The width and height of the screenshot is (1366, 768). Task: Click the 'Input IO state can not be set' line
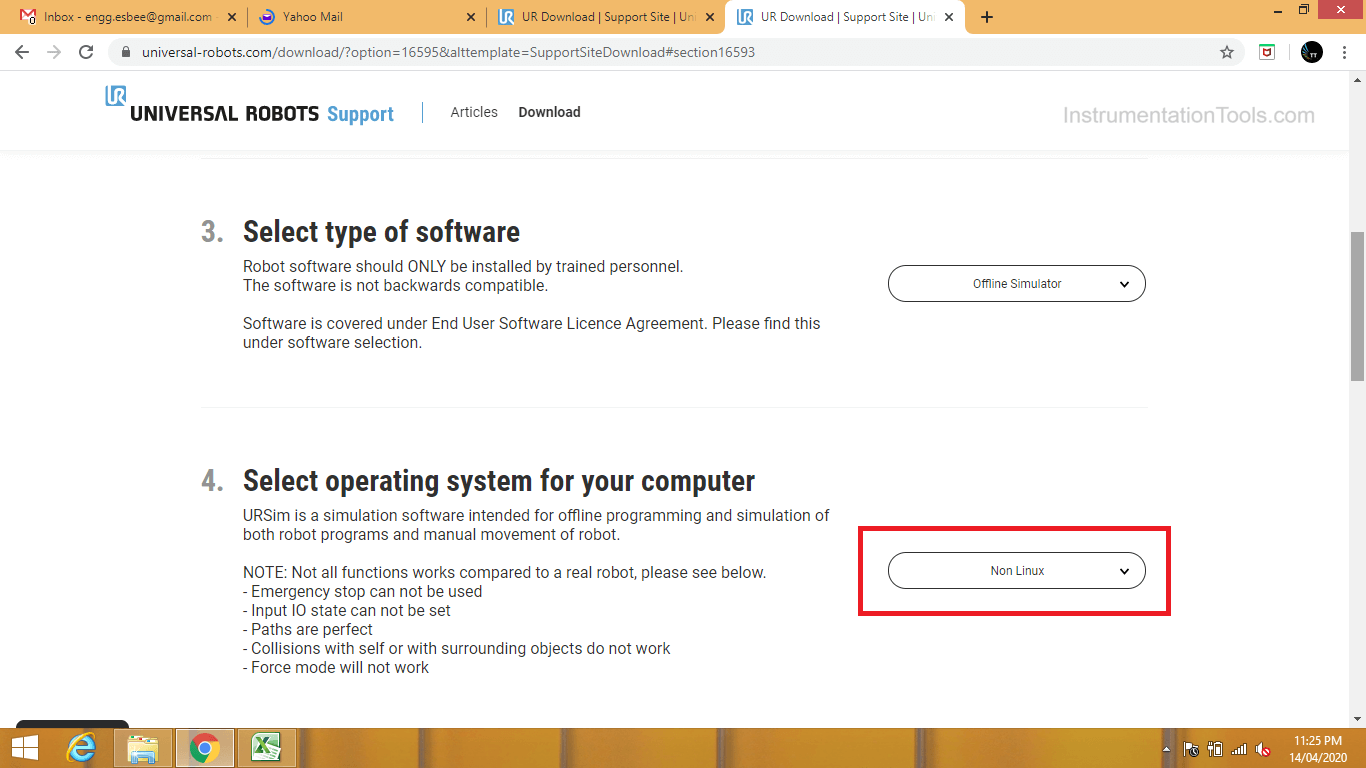347,610
